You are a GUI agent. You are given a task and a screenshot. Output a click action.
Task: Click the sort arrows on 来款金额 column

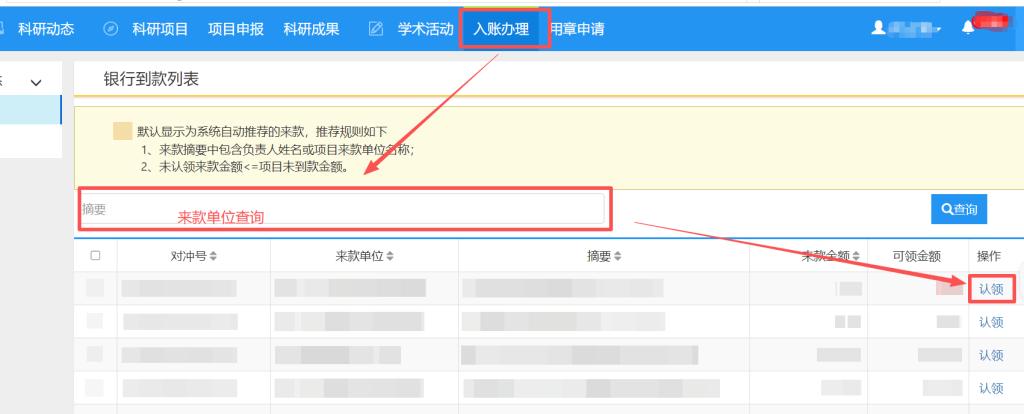coord(857,257)
